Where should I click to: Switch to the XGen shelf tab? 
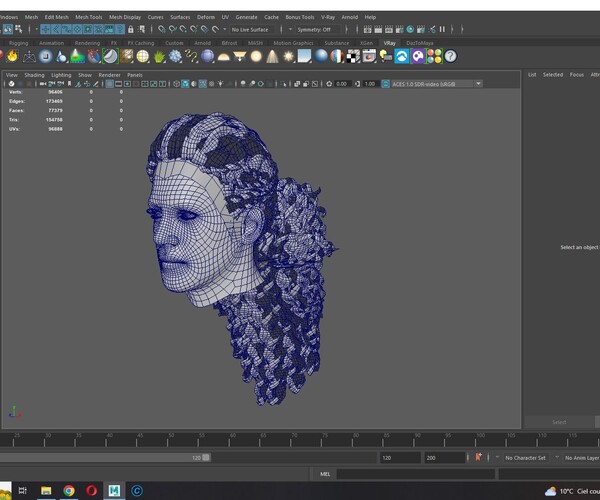[x=366, y=43]
